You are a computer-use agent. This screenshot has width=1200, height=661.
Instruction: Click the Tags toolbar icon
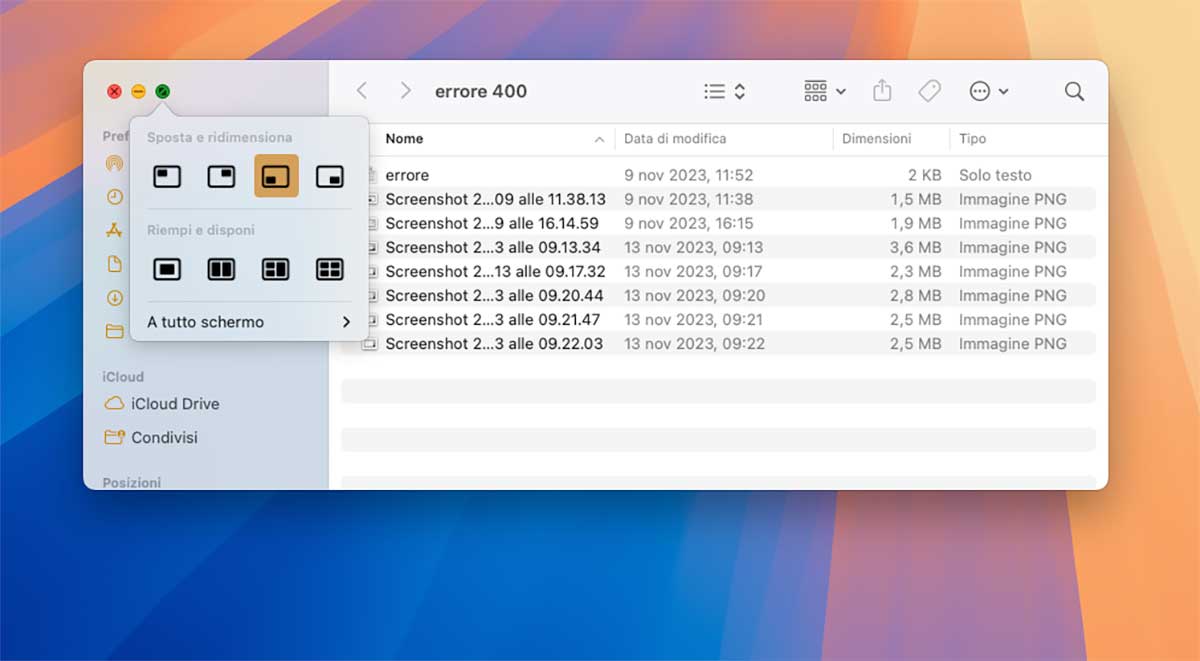[930, 91]
